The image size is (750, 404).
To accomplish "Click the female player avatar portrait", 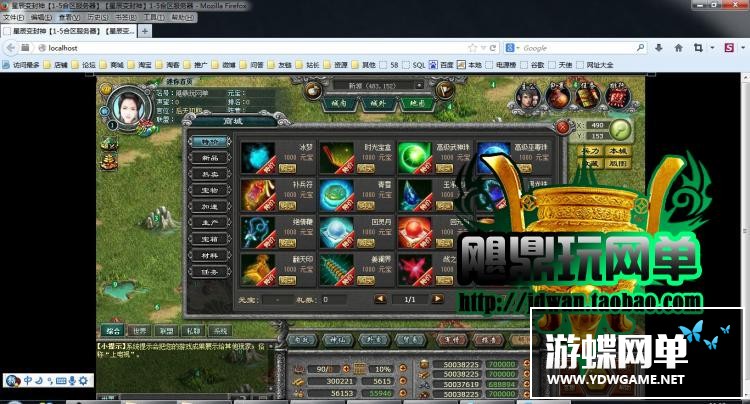I will pyautogui.click(x=129, y=108).
